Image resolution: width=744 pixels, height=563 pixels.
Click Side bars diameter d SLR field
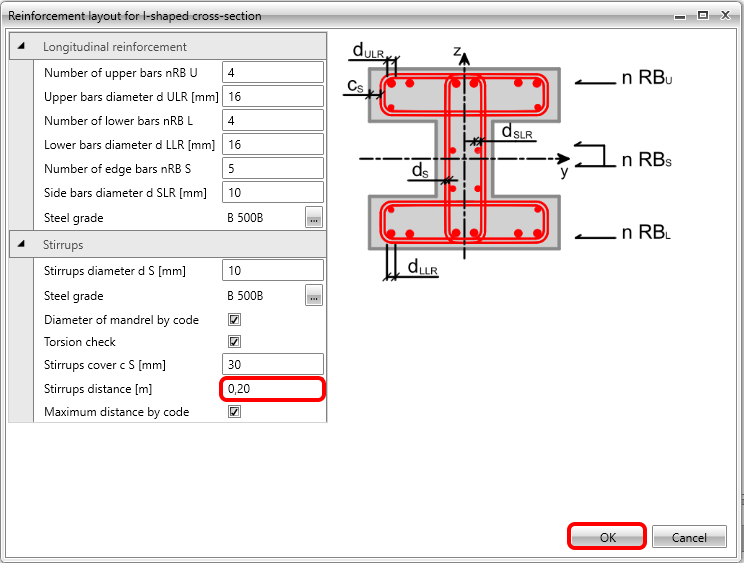coord(273,192)
